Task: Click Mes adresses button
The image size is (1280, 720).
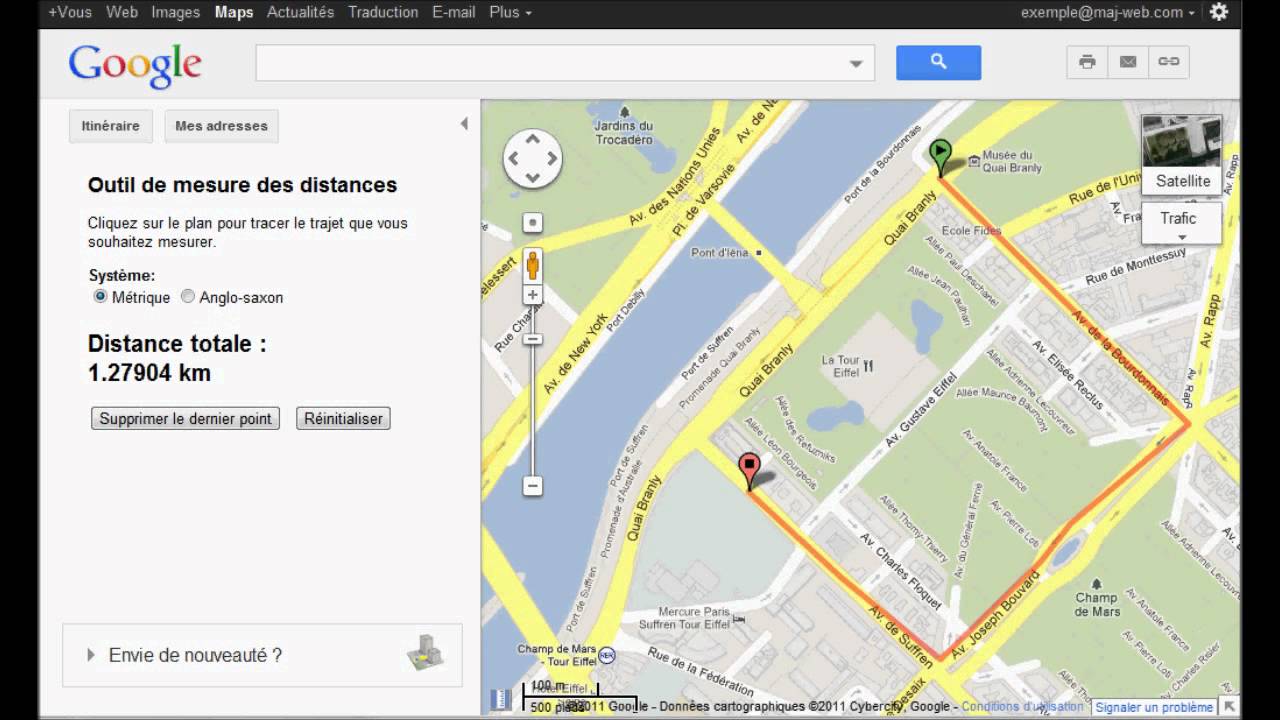Action: tap(221, 126)
